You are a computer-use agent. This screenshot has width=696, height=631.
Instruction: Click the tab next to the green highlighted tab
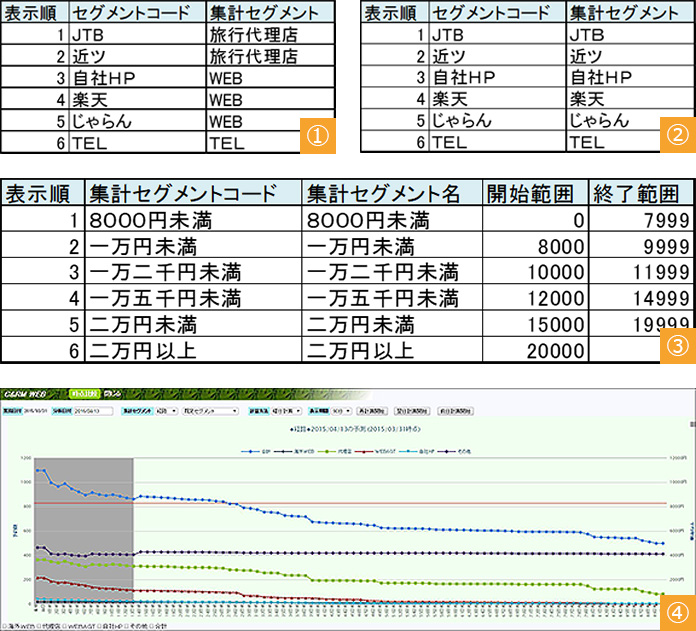[x=112, y=394]
